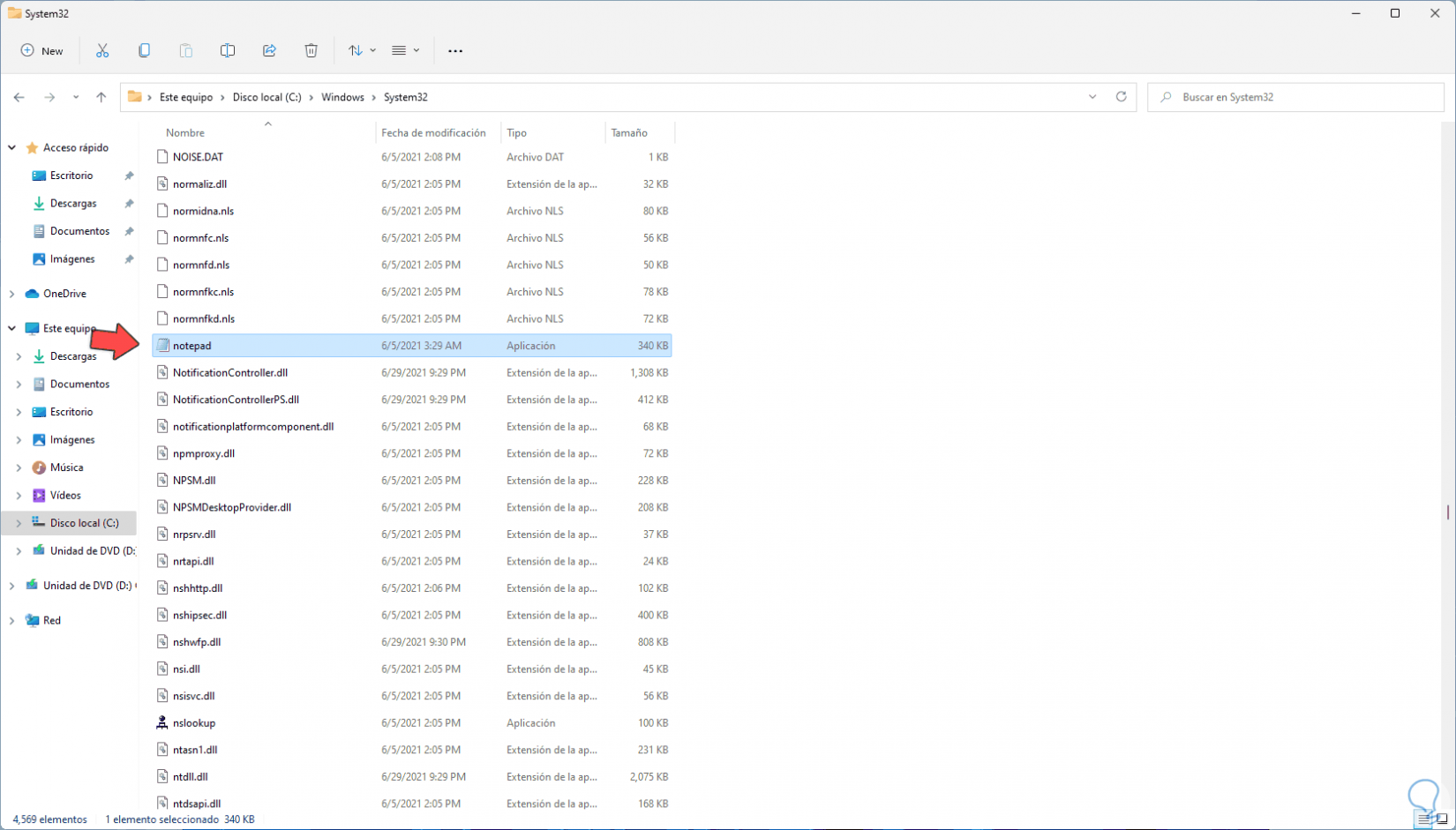The image size is (1456, 830).
Task: Click the Buscar en System32 search field
Action: click(x=1295, y=97)
